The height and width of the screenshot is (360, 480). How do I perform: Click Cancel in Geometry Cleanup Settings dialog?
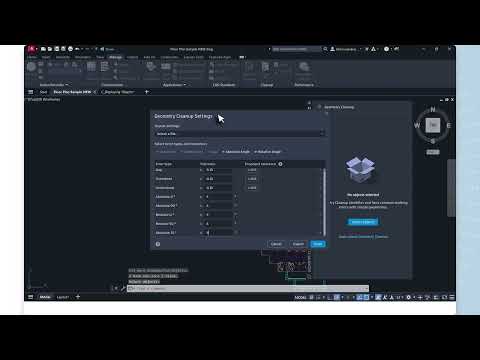click(x=276, y=244)
